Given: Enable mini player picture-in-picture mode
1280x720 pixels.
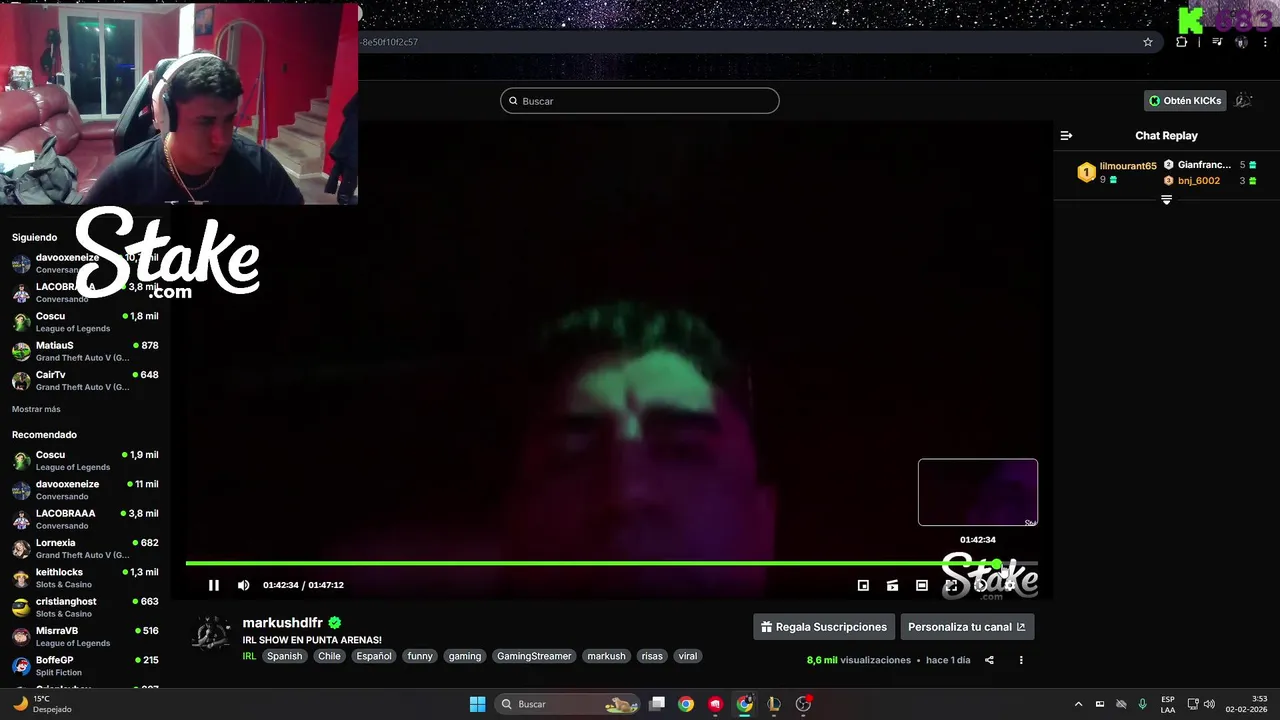Looking at the screenshot, I should tap(863, 585).
